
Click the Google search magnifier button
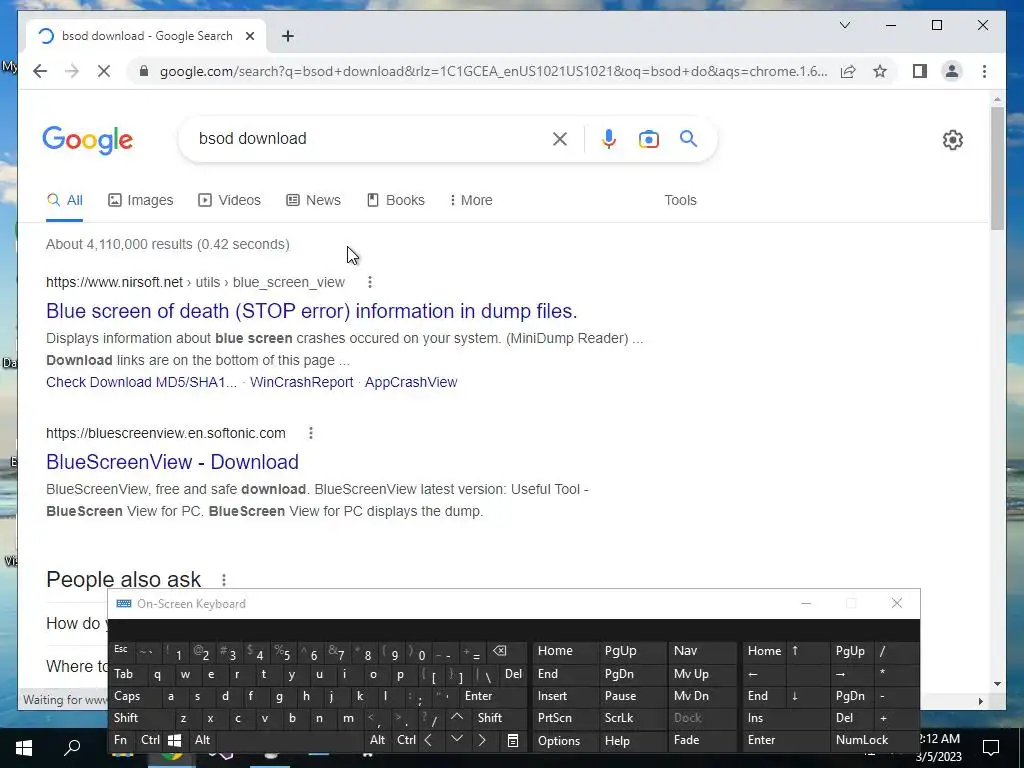click(x=688, y=138)
